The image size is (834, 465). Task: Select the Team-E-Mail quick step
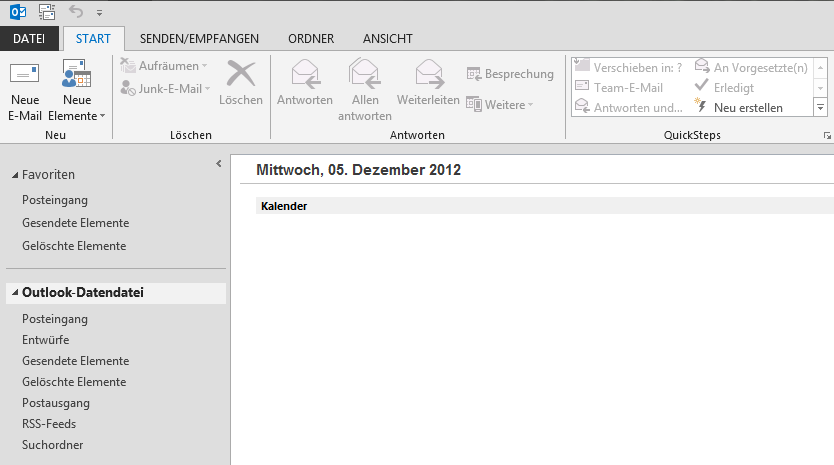pyautogui.click(x=620, y=87)
